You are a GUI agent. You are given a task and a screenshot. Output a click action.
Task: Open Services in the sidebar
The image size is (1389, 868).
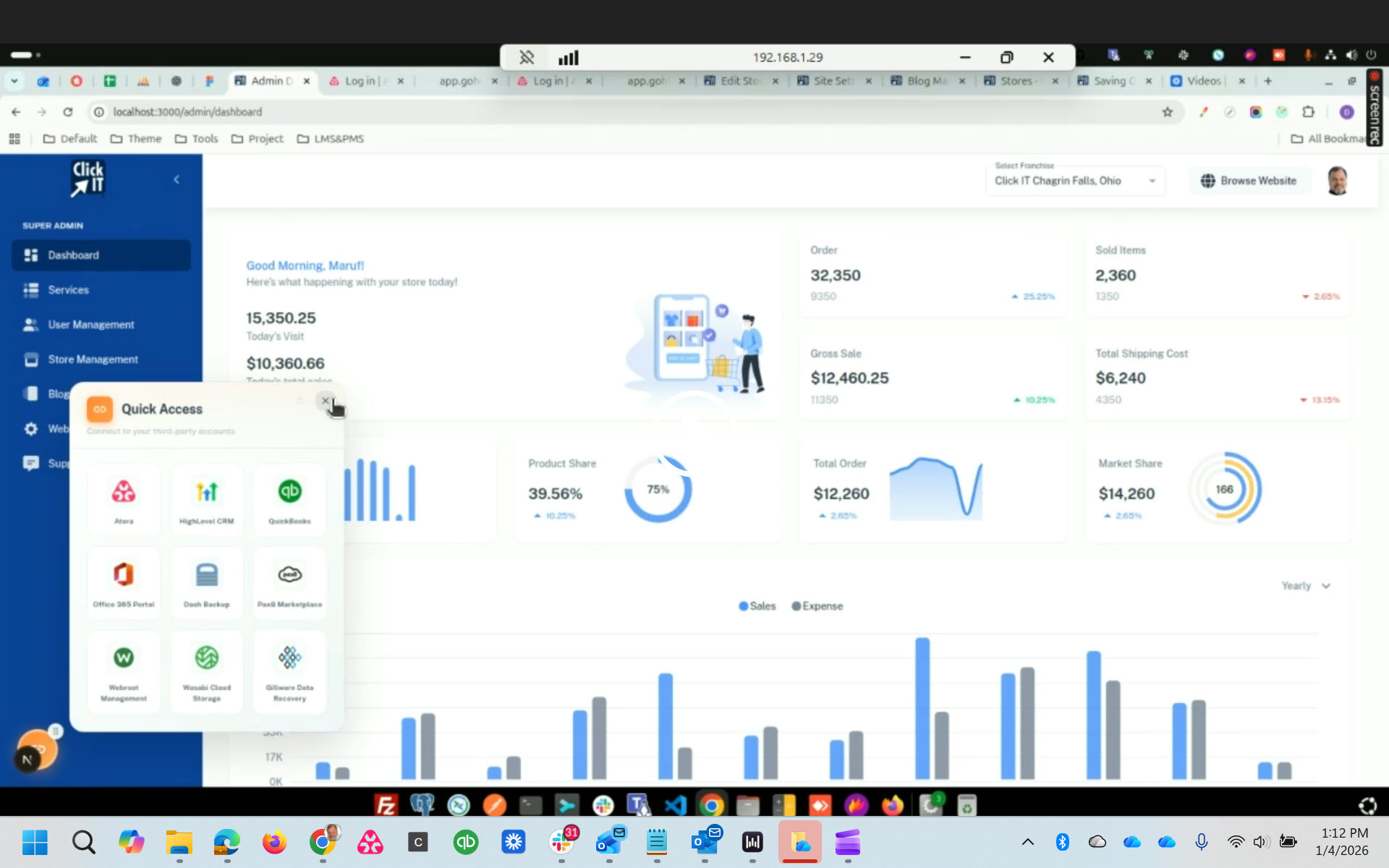click(69, 290)
